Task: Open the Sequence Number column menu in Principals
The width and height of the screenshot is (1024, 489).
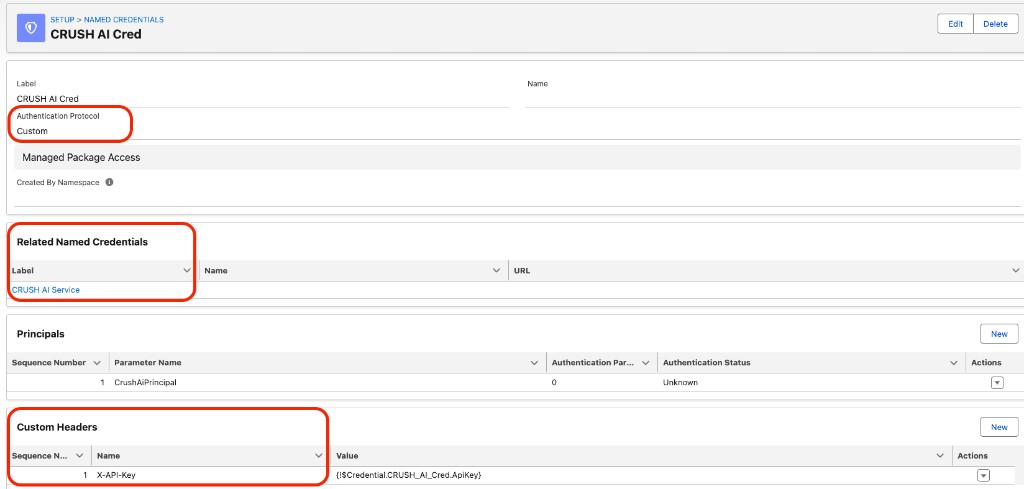Action: [x=97, y=362]
